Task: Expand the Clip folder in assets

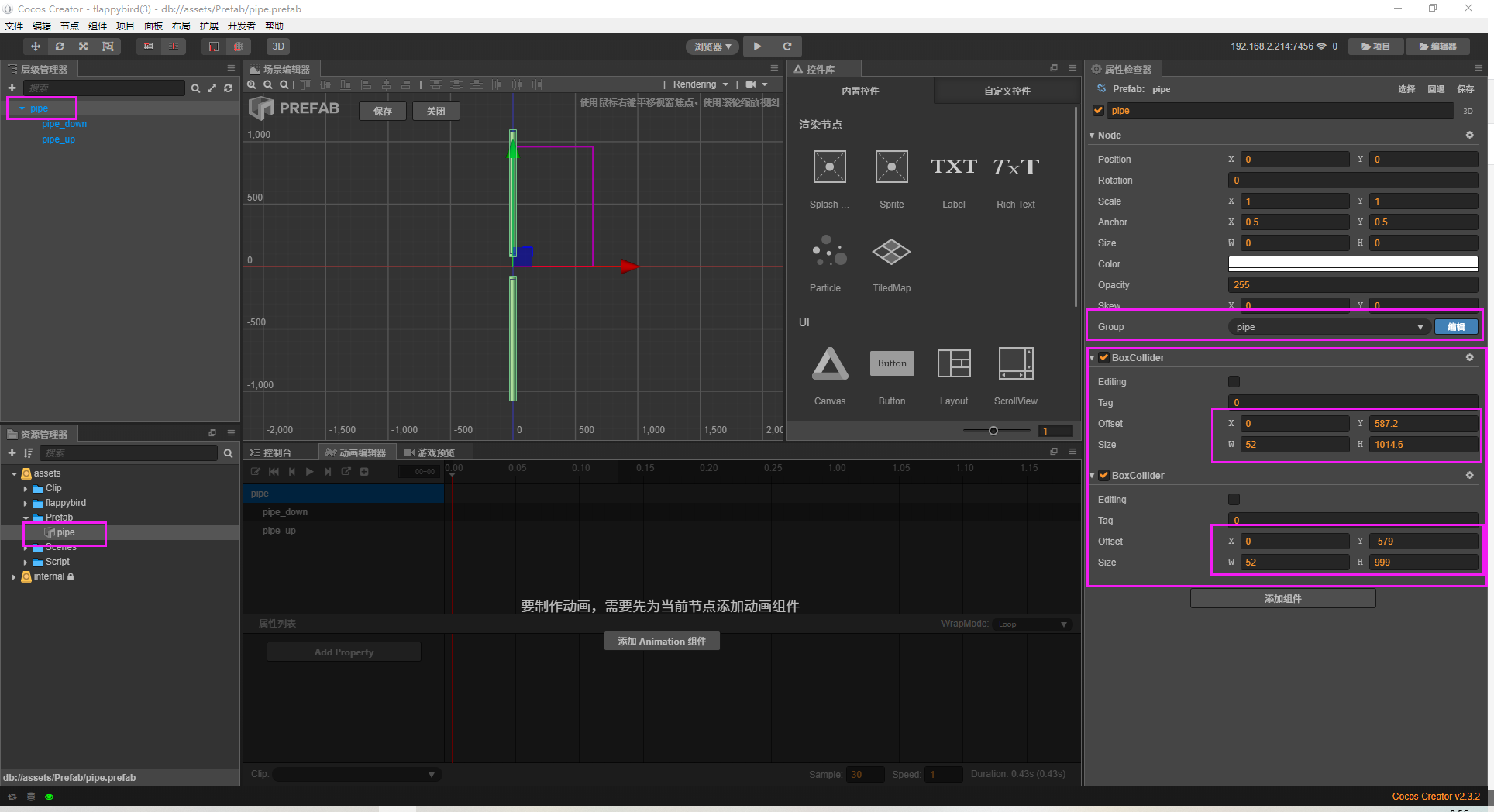Action: coord(26,489)
